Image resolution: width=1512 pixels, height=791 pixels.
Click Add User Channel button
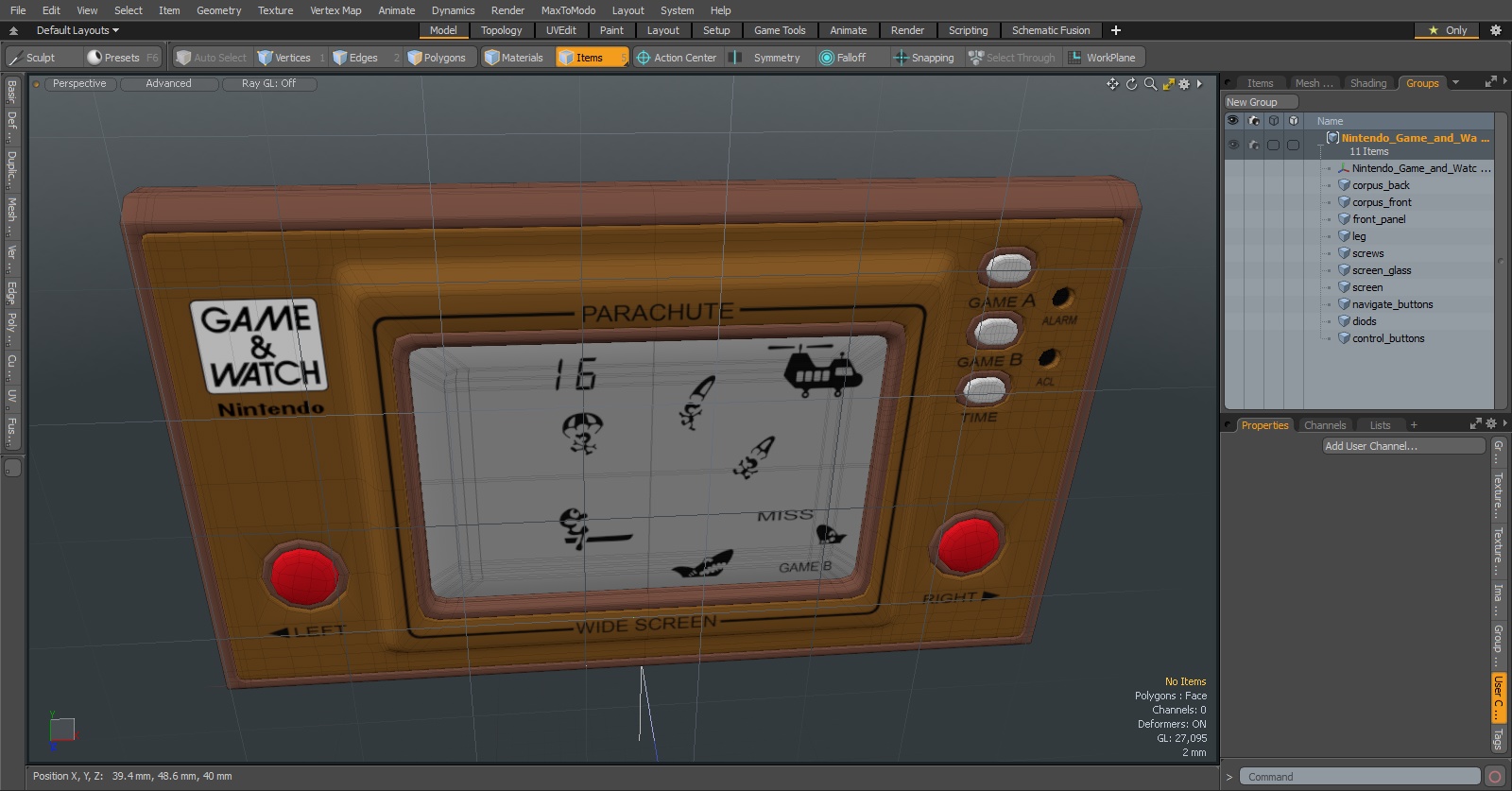(1403, 446)
